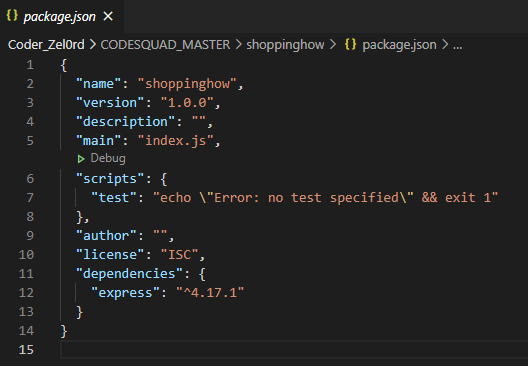Click the "express" dependency key
This screenshot has width=528, height=366.
pos(126,292)
